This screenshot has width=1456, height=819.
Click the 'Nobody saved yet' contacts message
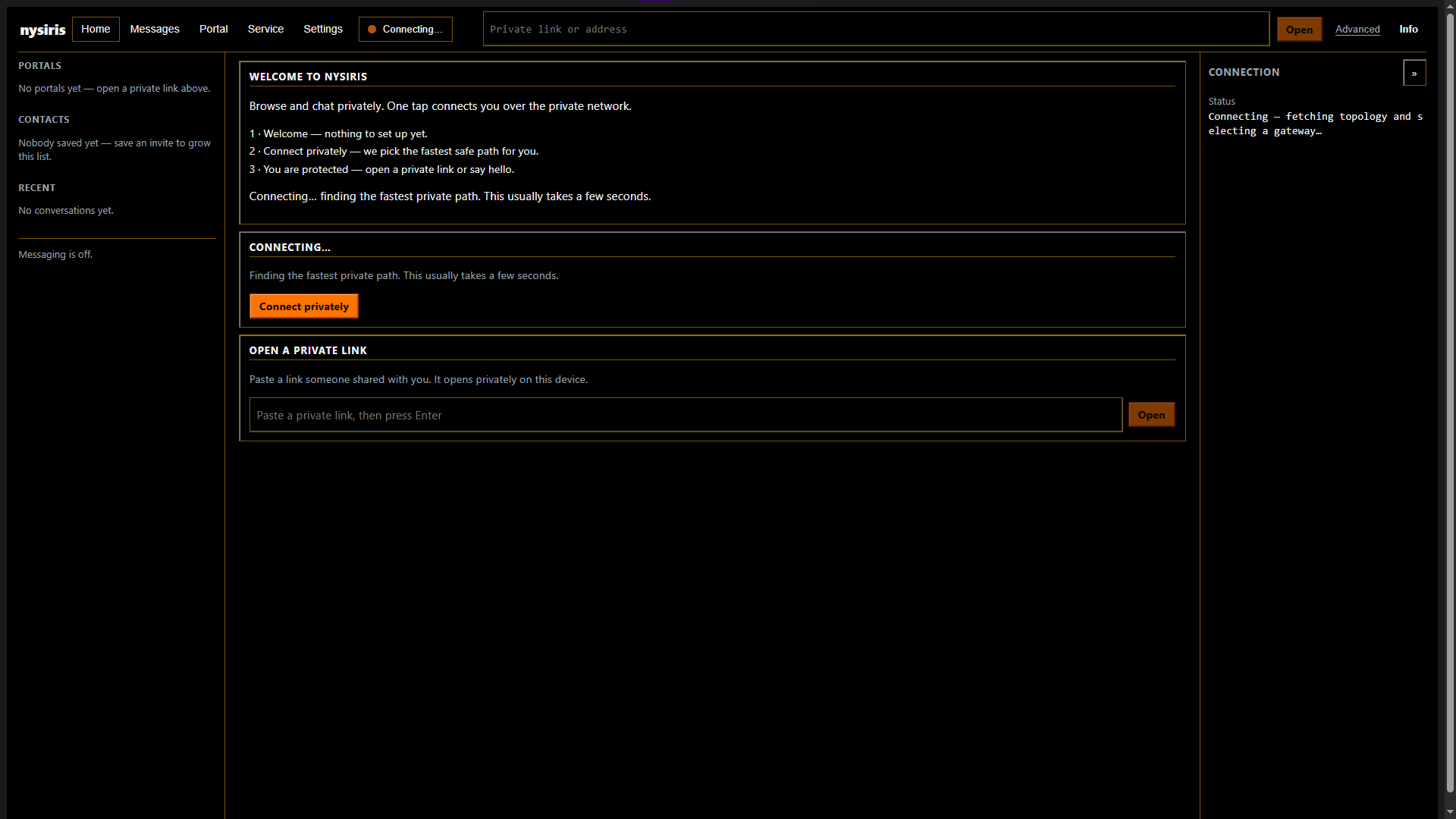(x=115, y=149)
